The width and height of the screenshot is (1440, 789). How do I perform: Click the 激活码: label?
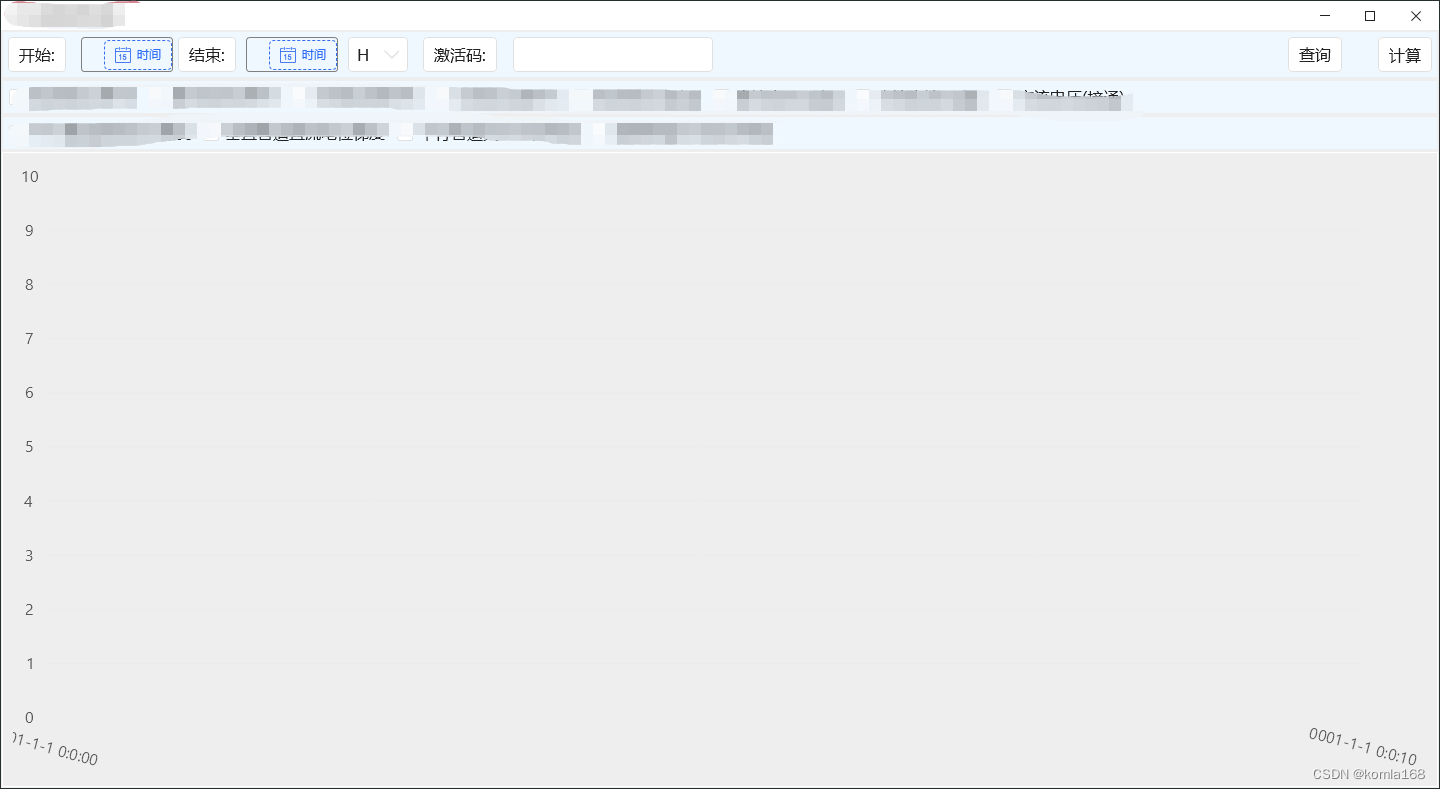click(x=460, y=55)
